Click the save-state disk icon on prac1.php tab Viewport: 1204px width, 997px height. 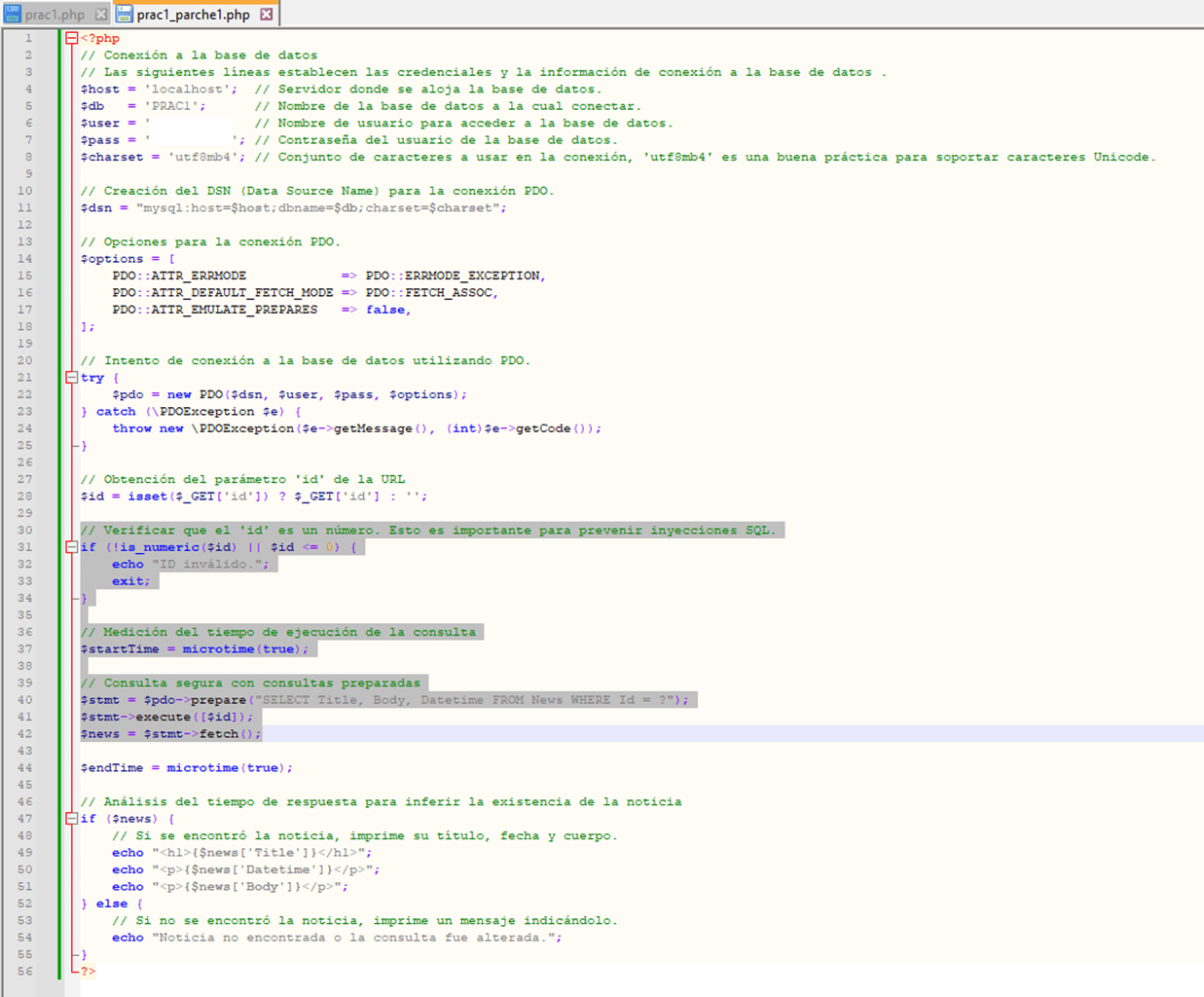click(x=13, y=15)
